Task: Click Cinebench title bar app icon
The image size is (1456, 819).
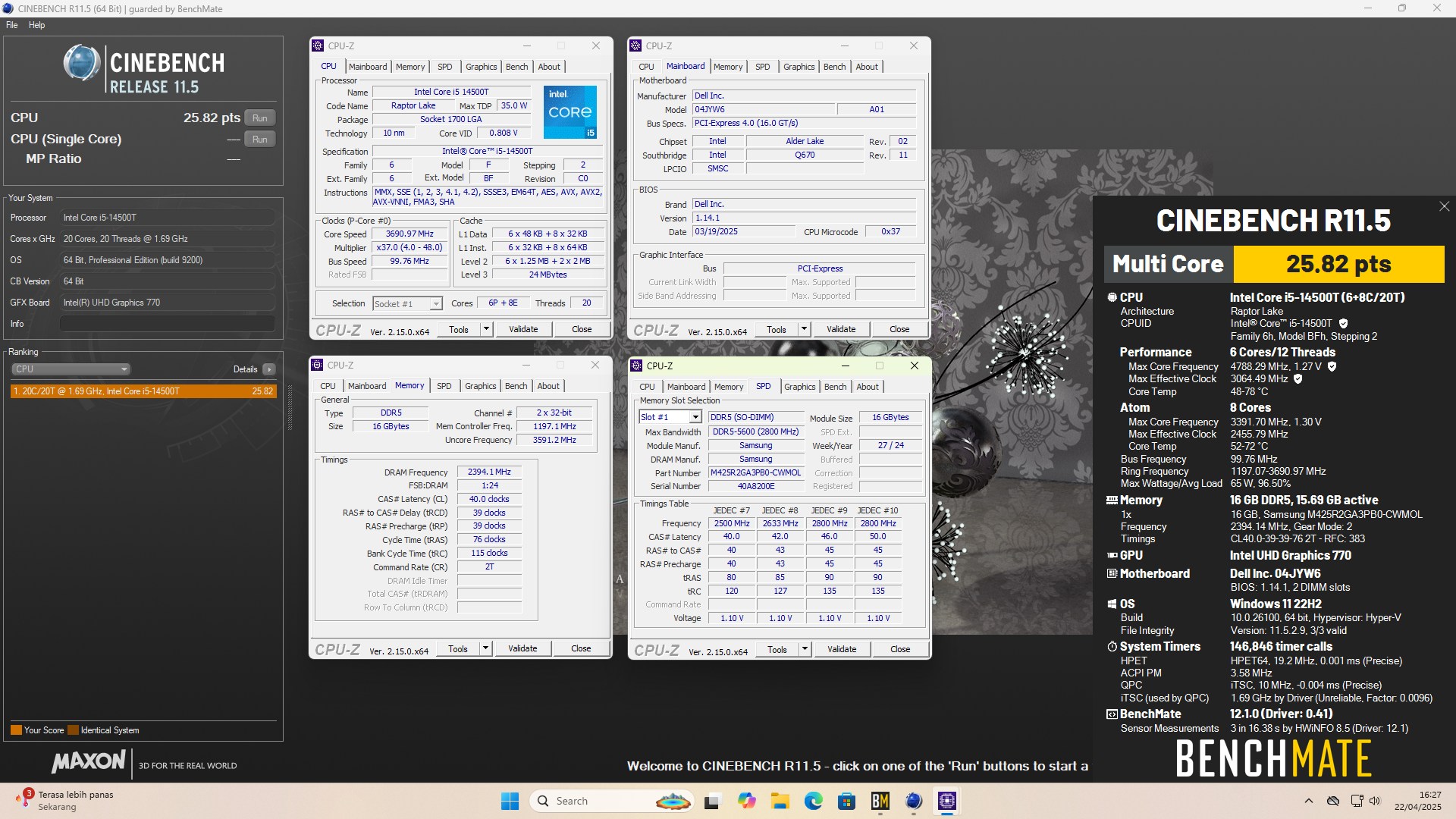Action: click(8, 8)
